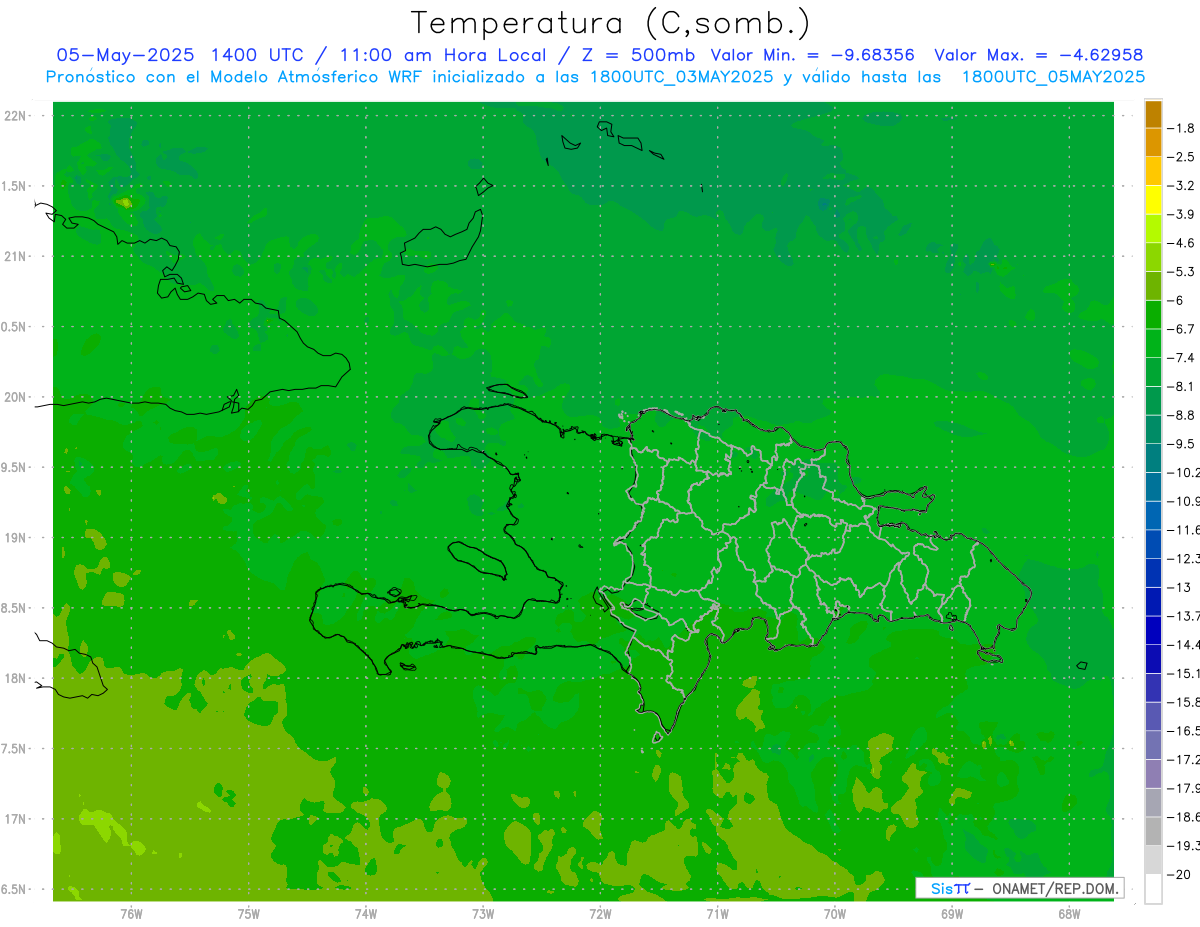
Task: Click the '68W' longitude label
Action: [x=1069, y=914]
